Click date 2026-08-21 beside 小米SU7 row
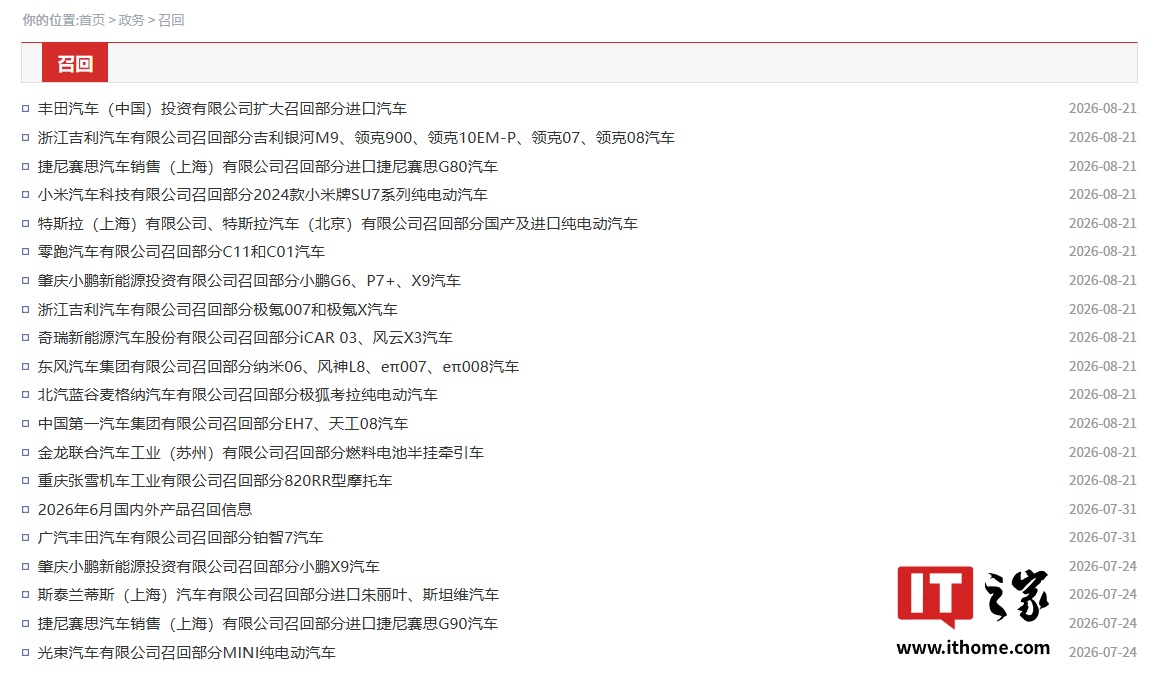 pyautogui.click(x=1103, y=194)
